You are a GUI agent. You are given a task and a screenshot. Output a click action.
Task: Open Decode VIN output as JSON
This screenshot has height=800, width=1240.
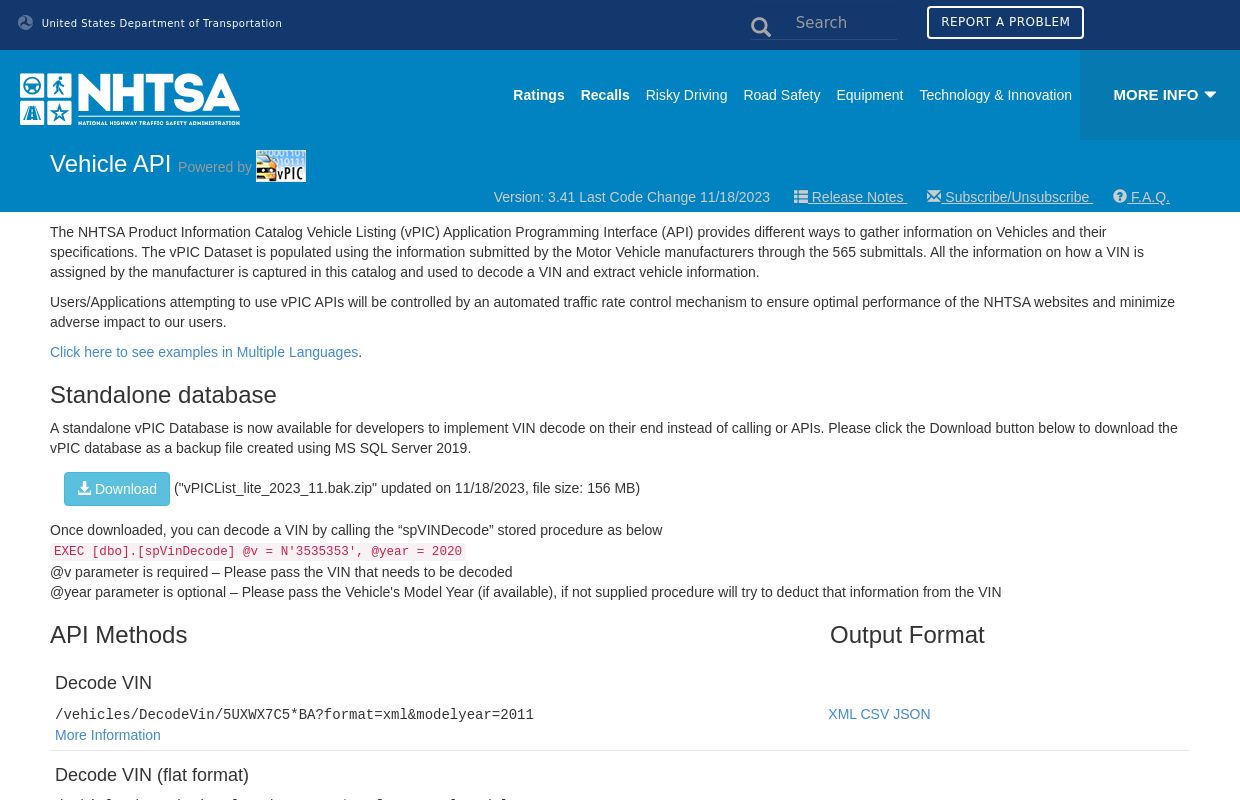pyautogui.click(x=912, y=714)
